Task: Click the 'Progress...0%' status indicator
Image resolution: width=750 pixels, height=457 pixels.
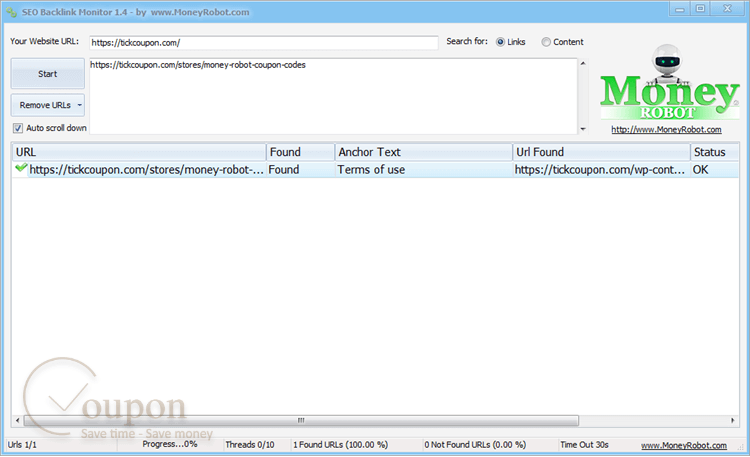Action: tap(170, 444)
